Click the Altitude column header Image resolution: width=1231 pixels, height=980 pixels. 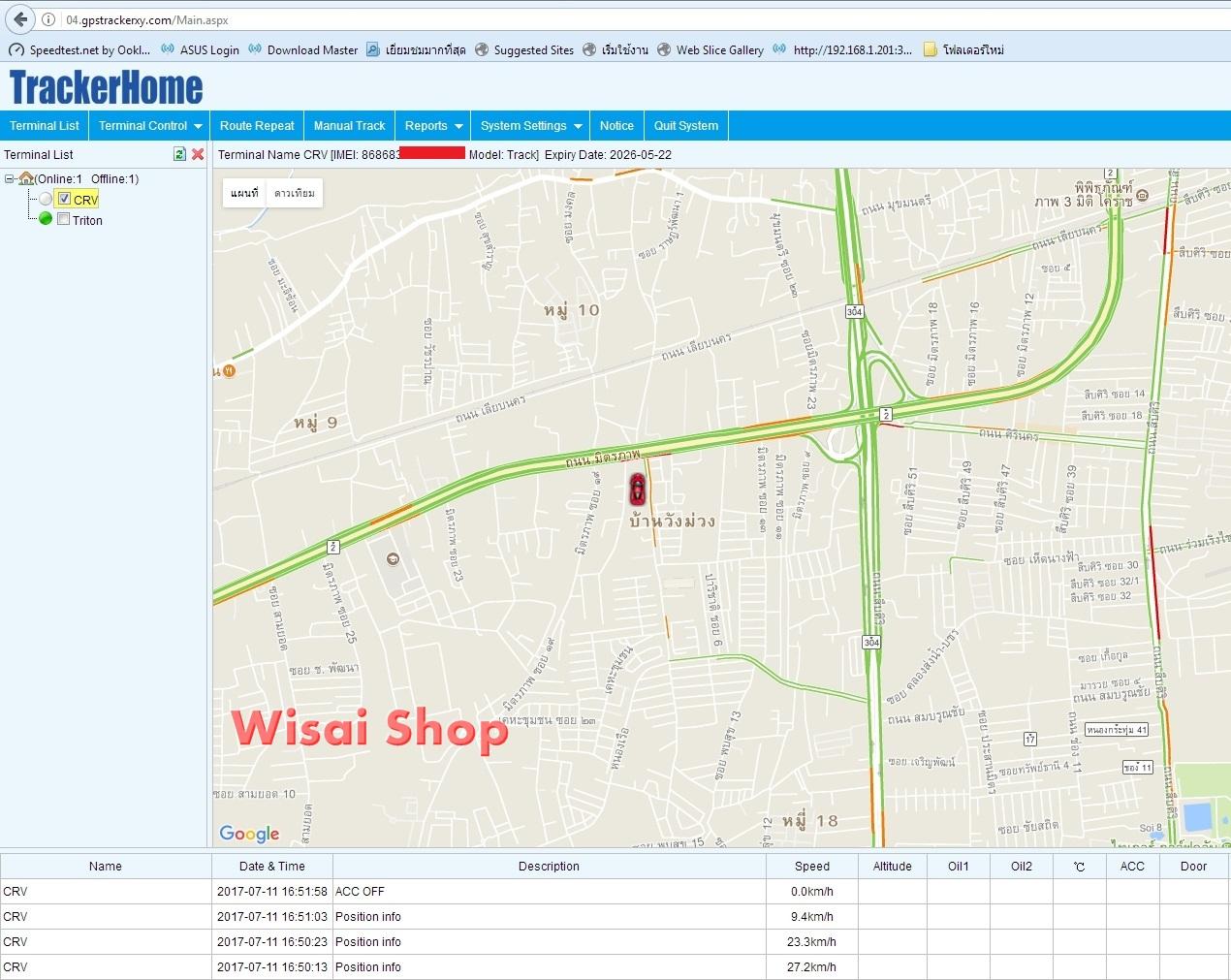(893, 867)
